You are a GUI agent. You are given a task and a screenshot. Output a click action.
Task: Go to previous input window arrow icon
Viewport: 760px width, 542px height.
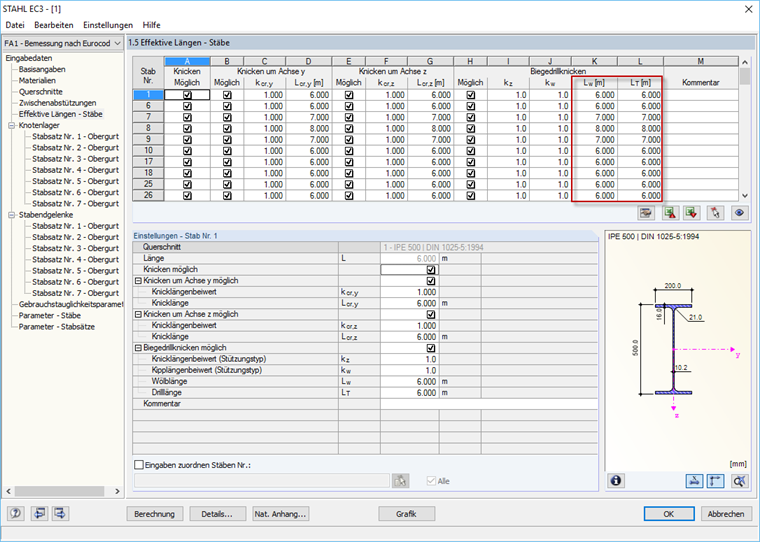pyautogui.click(x=39, y=513)
